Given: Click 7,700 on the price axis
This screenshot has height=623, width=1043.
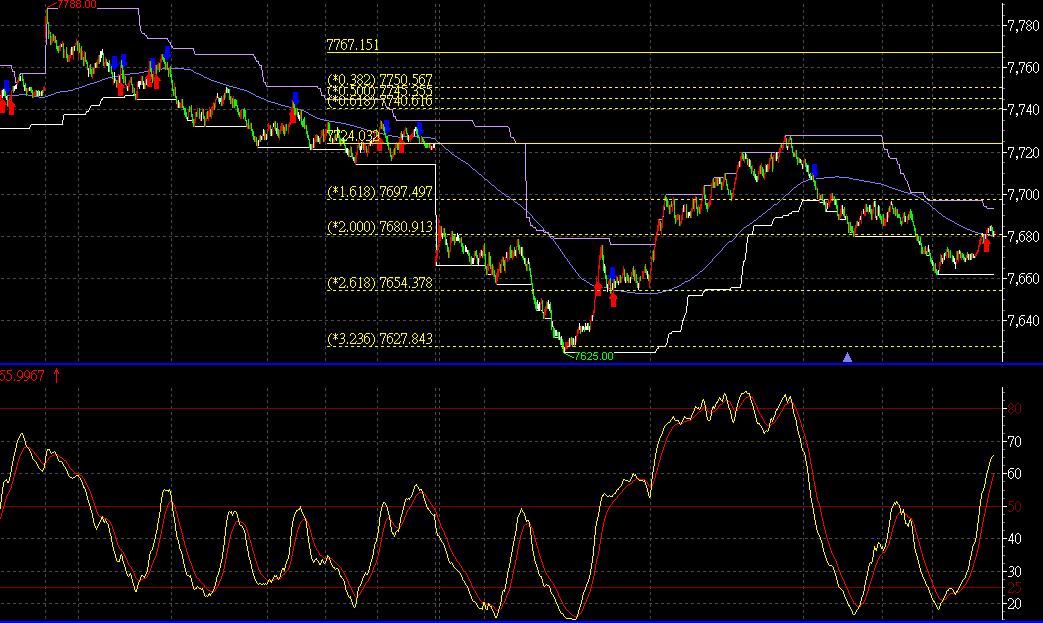Looking at the screenshot, I should tap(1023, 195).
